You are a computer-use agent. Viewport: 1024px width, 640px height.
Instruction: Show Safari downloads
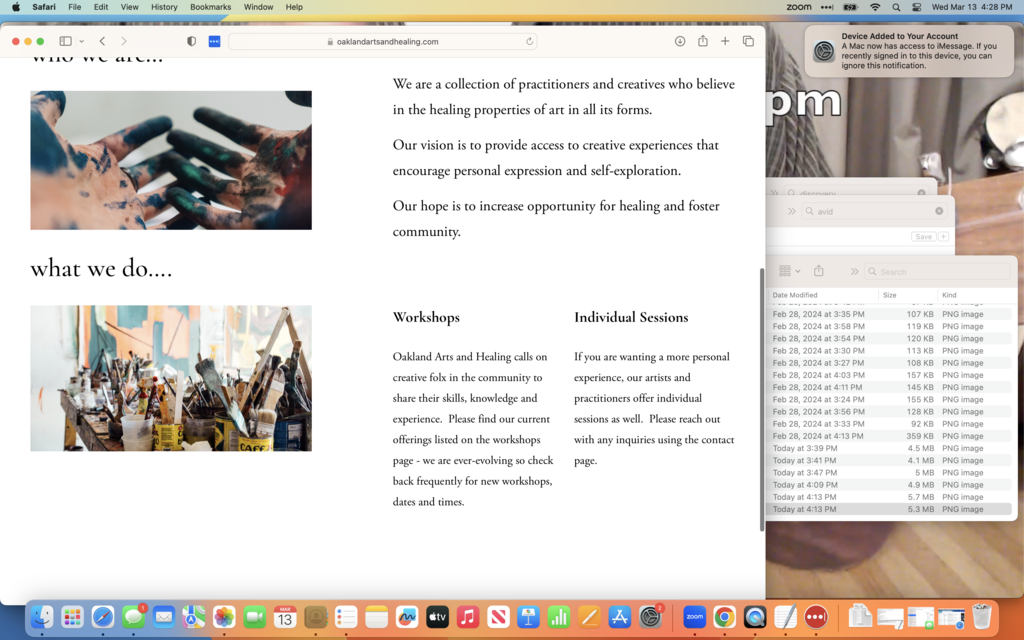[680, 41]
